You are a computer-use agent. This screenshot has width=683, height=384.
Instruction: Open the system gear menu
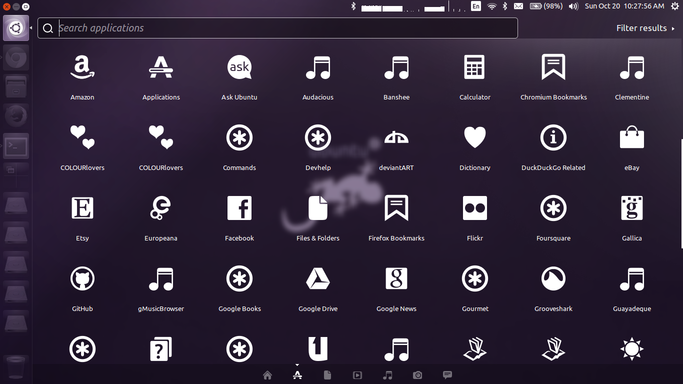click(x=675, y=6)
